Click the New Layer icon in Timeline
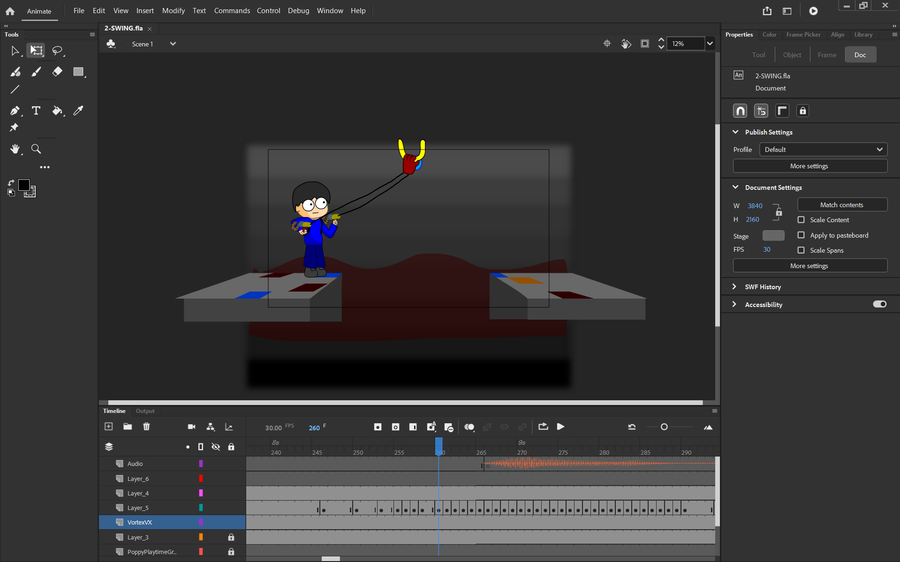 tap(108, 427)
